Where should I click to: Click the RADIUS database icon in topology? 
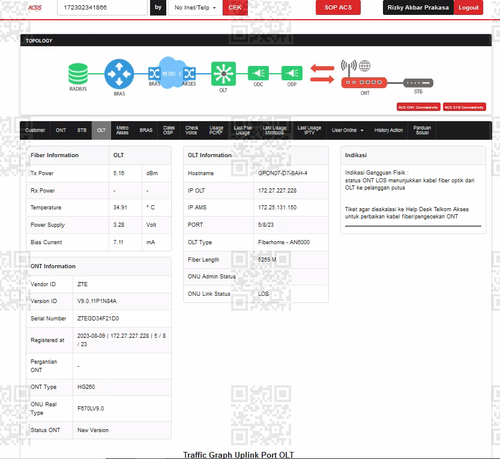coord(78,74)
